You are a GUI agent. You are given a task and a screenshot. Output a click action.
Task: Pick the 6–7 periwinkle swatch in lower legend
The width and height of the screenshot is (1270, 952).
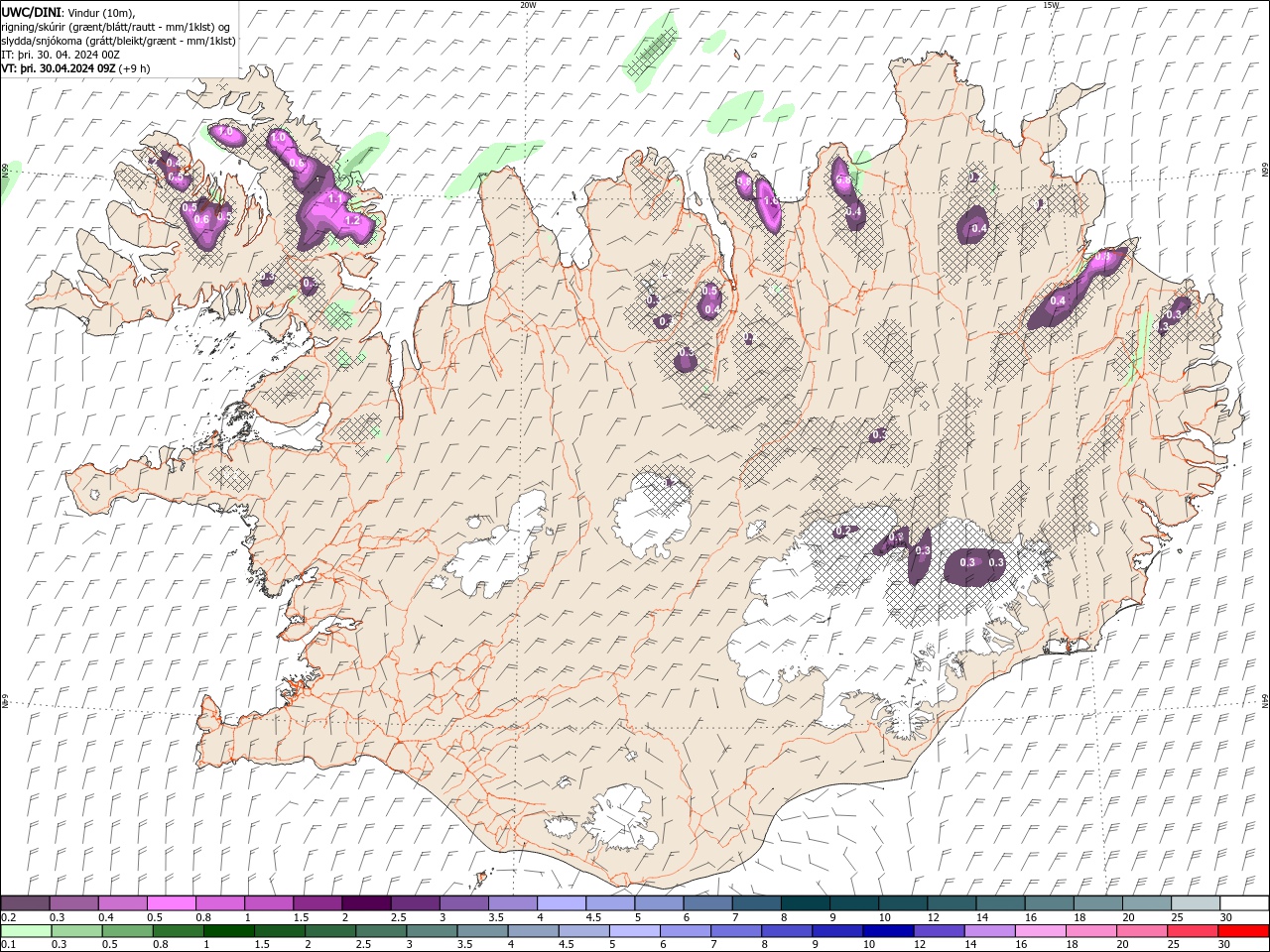pyautogui.click(x=686, y=931)
